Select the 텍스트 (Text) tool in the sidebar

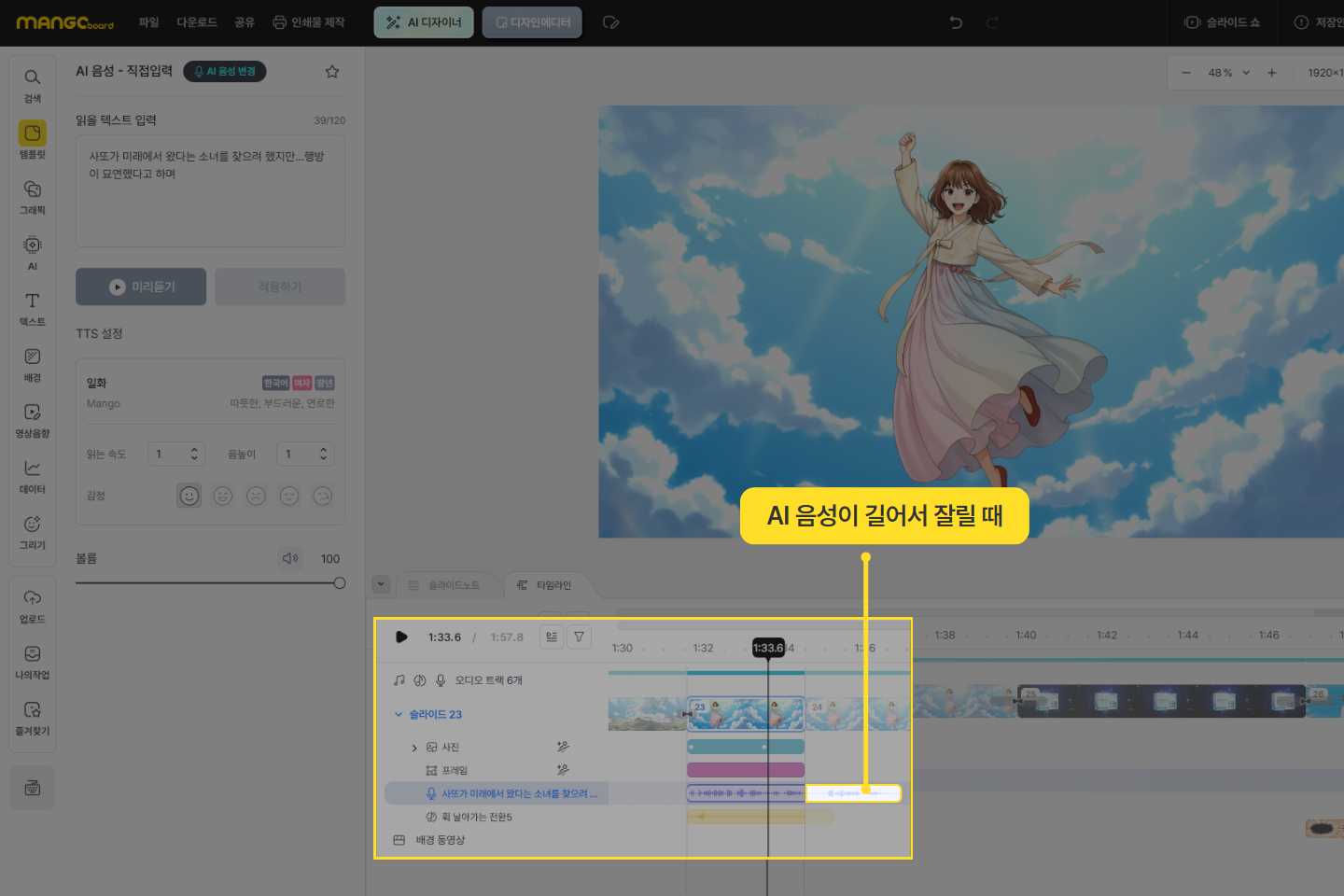[x=33, y=308]
